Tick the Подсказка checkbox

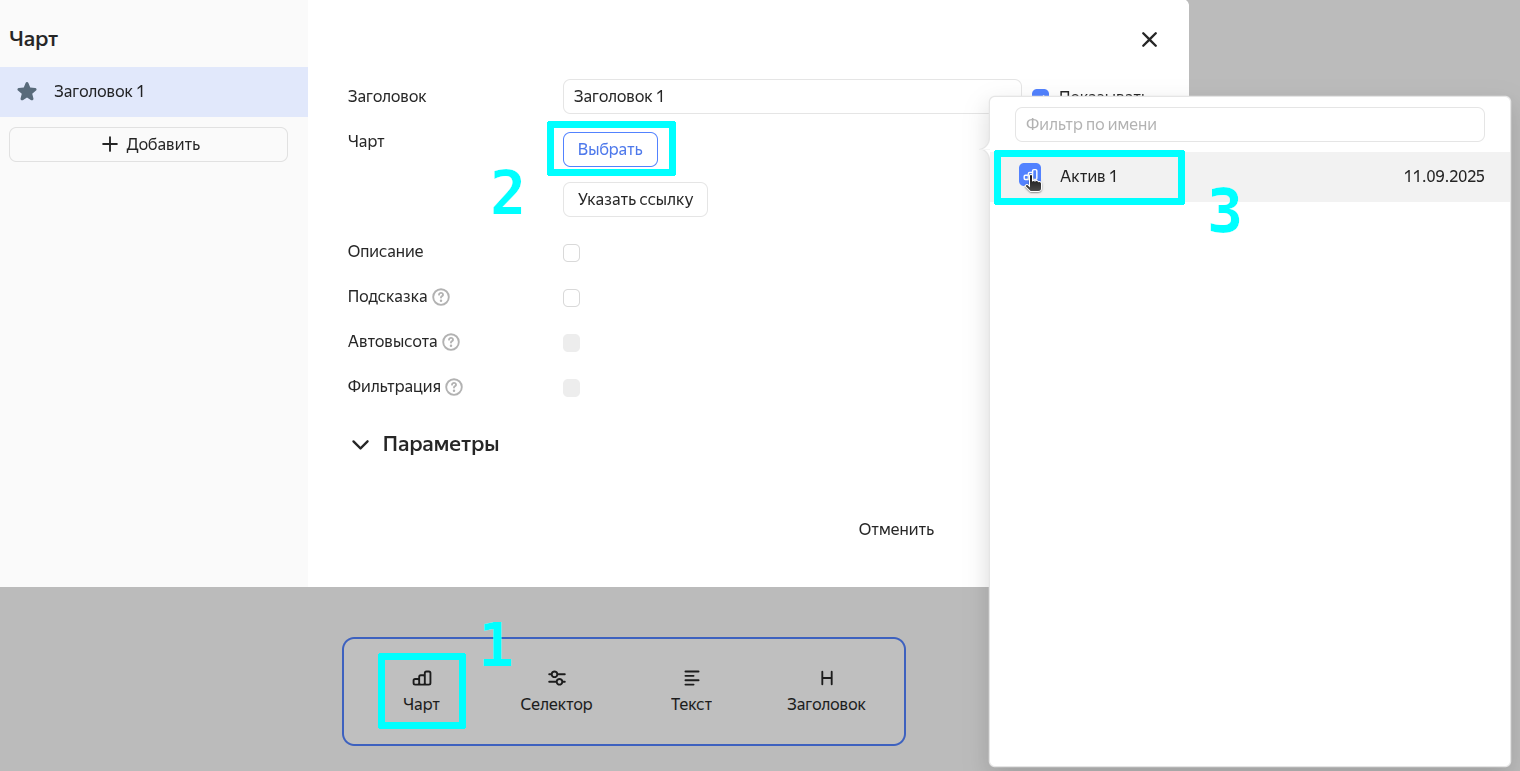(572, 298)
